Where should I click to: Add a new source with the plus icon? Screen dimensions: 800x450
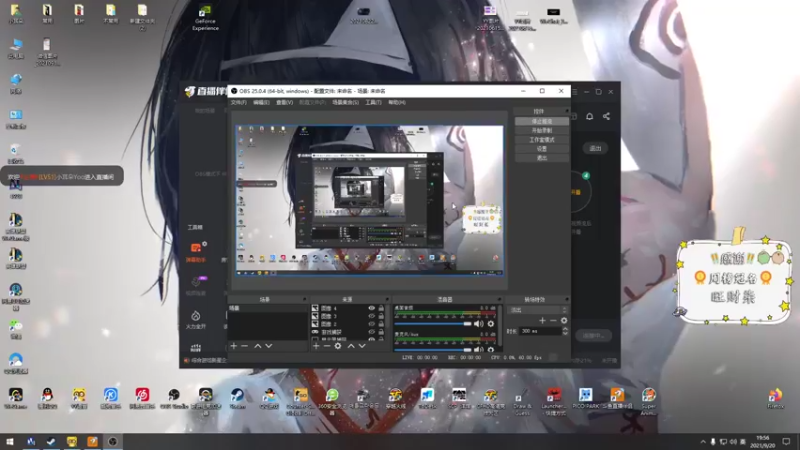316,346
